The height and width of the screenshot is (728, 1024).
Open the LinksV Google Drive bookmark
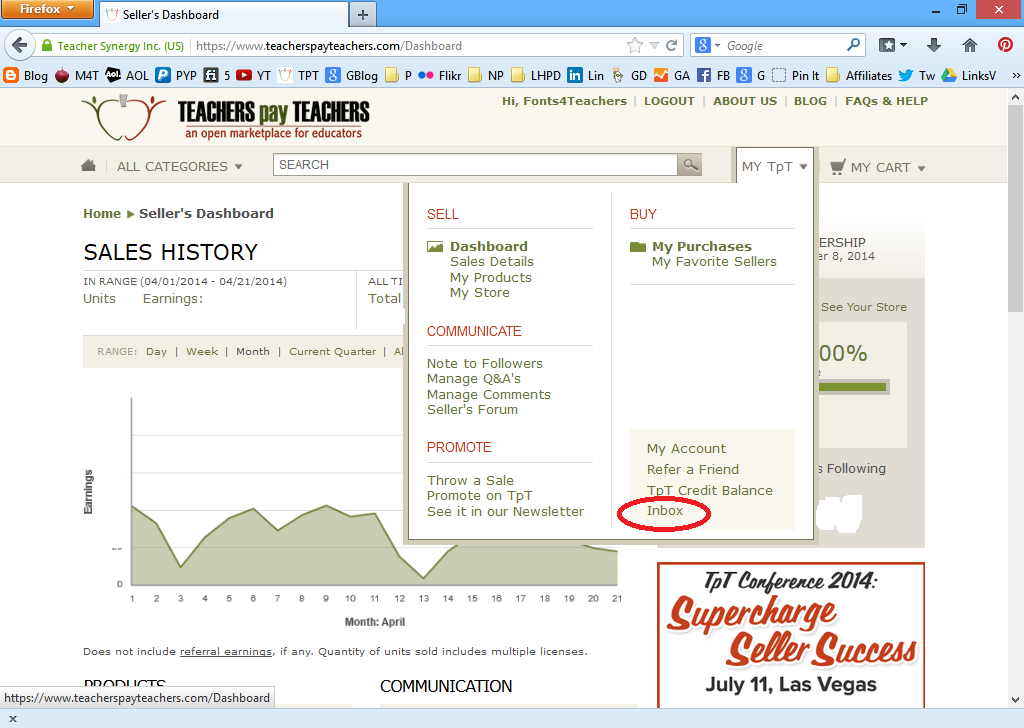pos(968,76)
